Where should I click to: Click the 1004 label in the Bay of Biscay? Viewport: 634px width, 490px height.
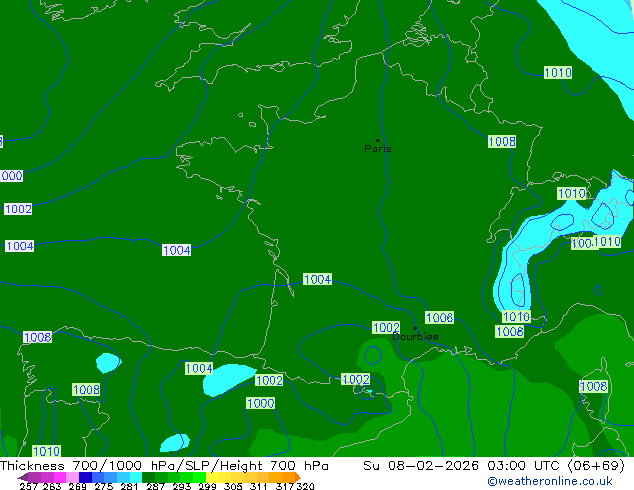click(176, 250)
